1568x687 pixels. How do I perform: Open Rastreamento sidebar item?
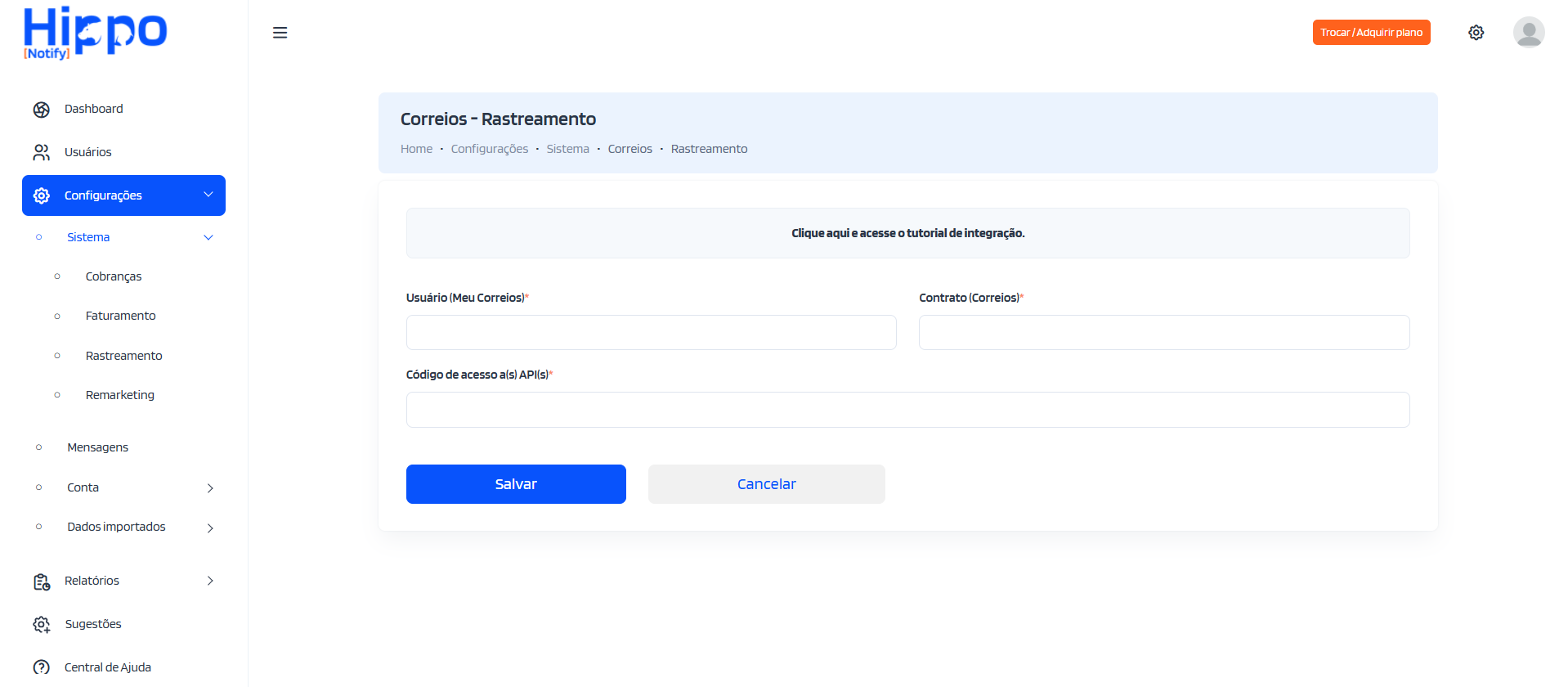pyautogui.click(x=123, y=356)
